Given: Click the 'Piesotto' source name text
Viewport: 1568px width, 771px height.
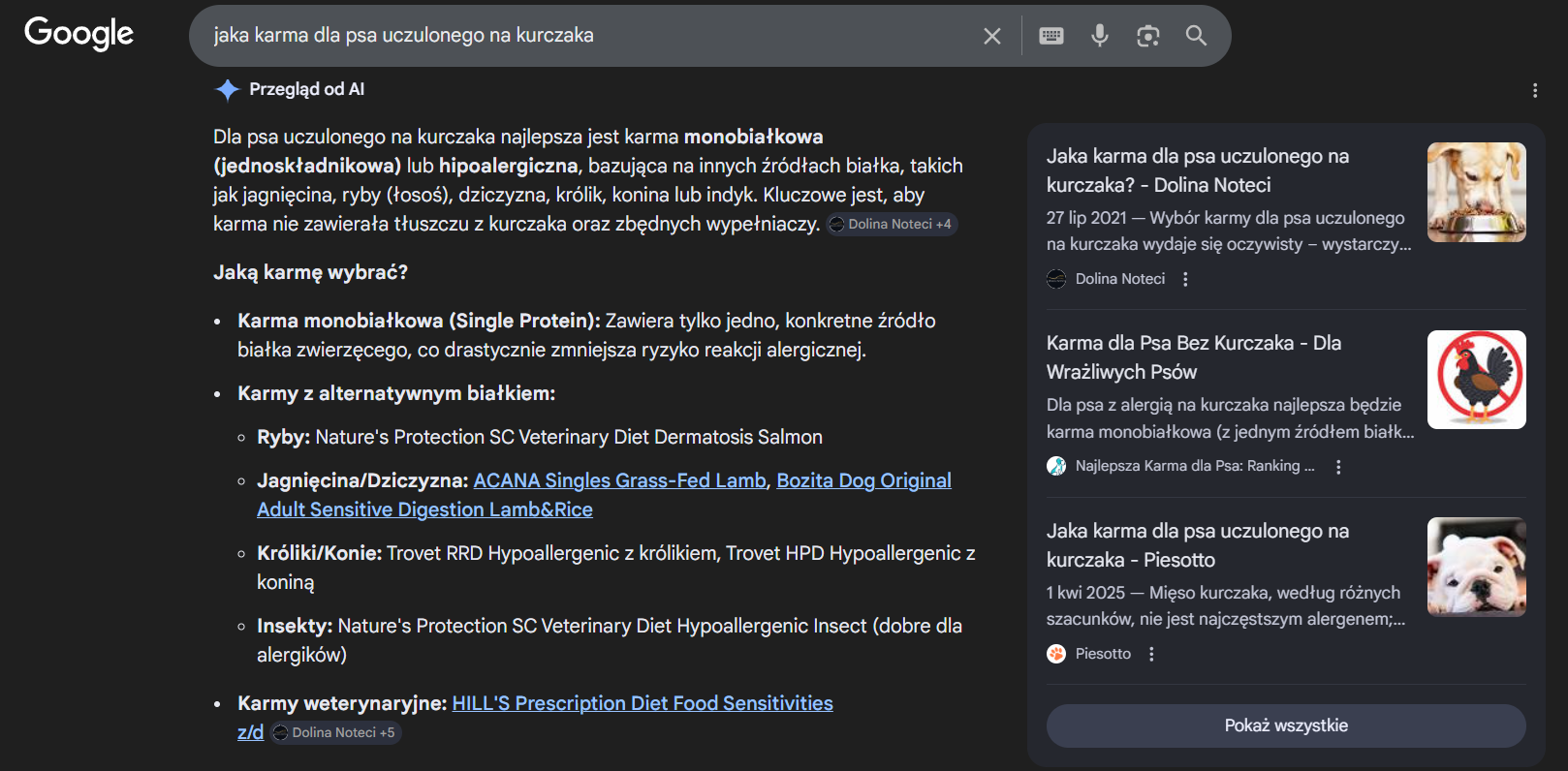Looking at the screenshot, I should (1103, 654).
